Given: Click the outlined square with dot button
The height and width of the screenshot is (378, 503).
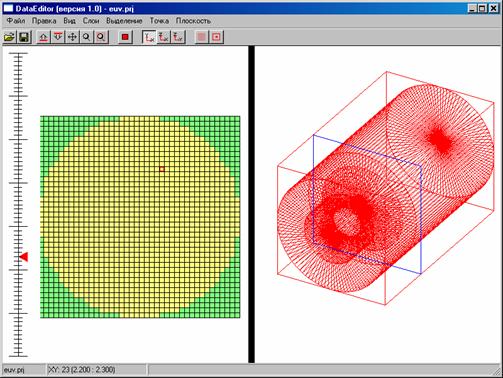Looking at the screenshot, I should [x=216, y=37].
